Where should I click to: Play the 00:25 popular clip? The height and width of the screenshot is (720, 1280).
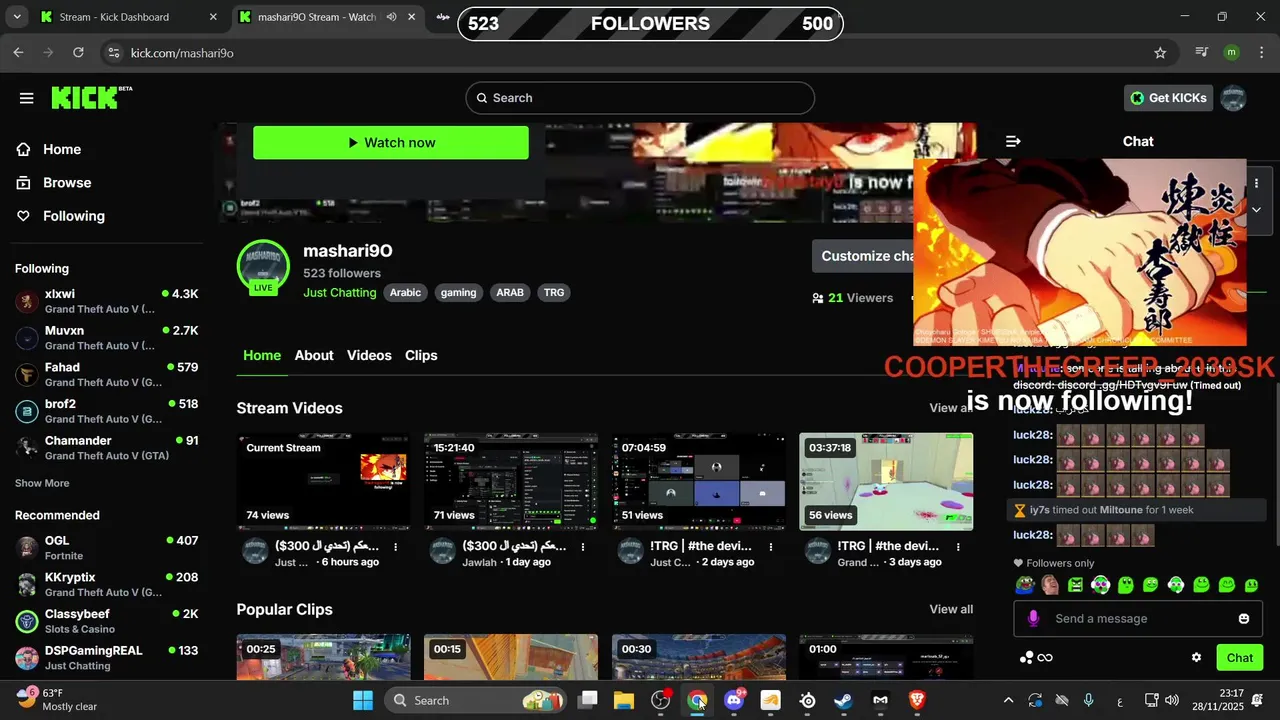click(323, 657)
